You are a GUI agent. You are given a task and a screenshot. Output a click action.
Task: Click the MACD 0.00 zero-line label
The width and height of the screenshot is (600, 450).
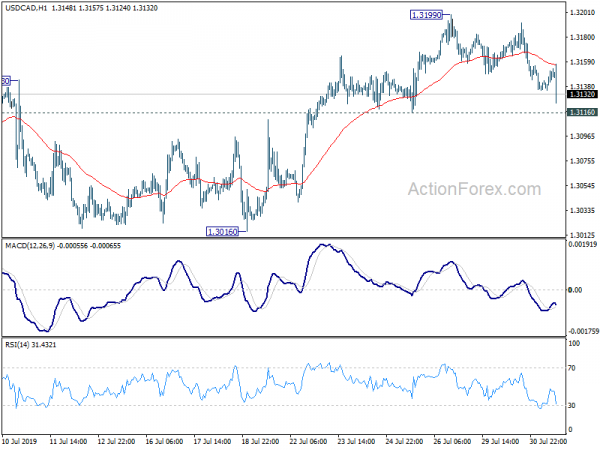coord(575,290)
